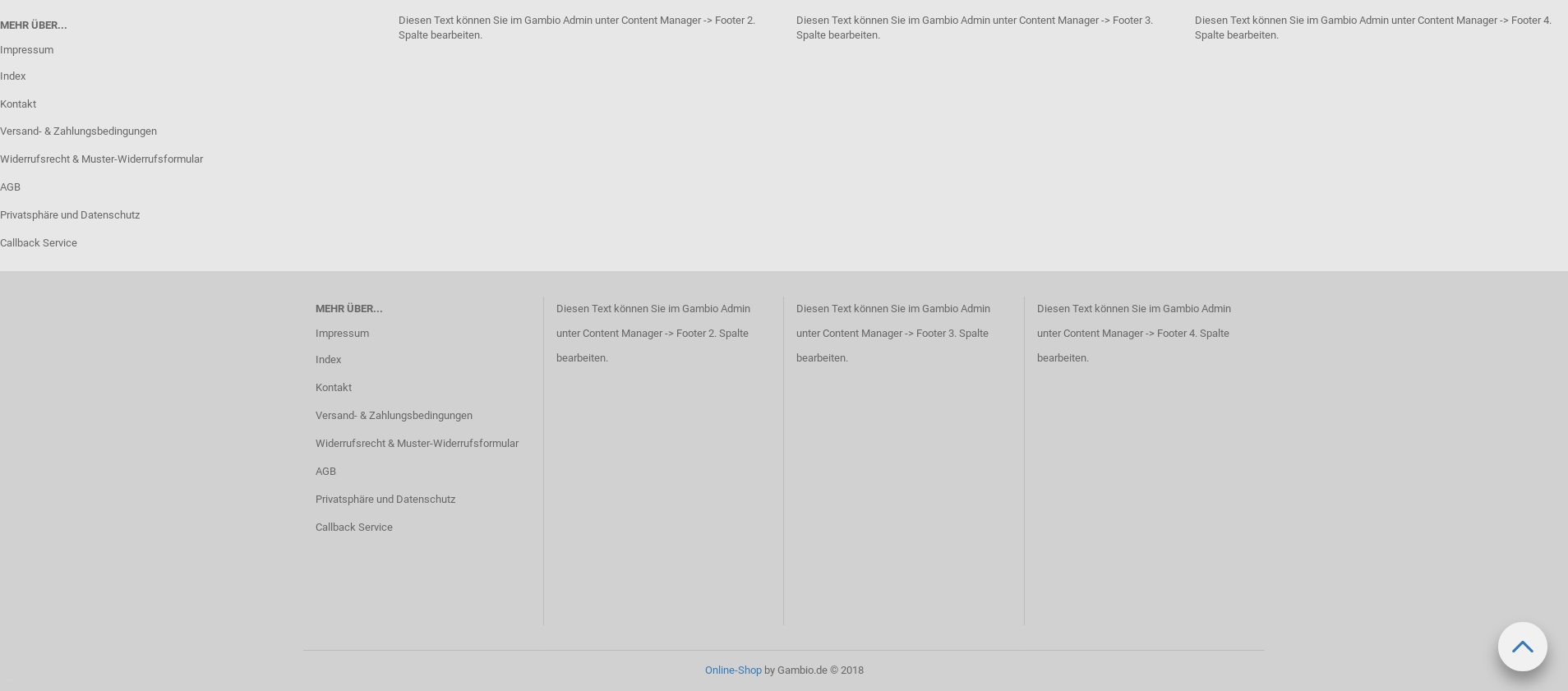The width and height of the screenshot is (1568, 691).
Task: Click Callback Service in the upper light-gray section
Action: tap(39, 242)
